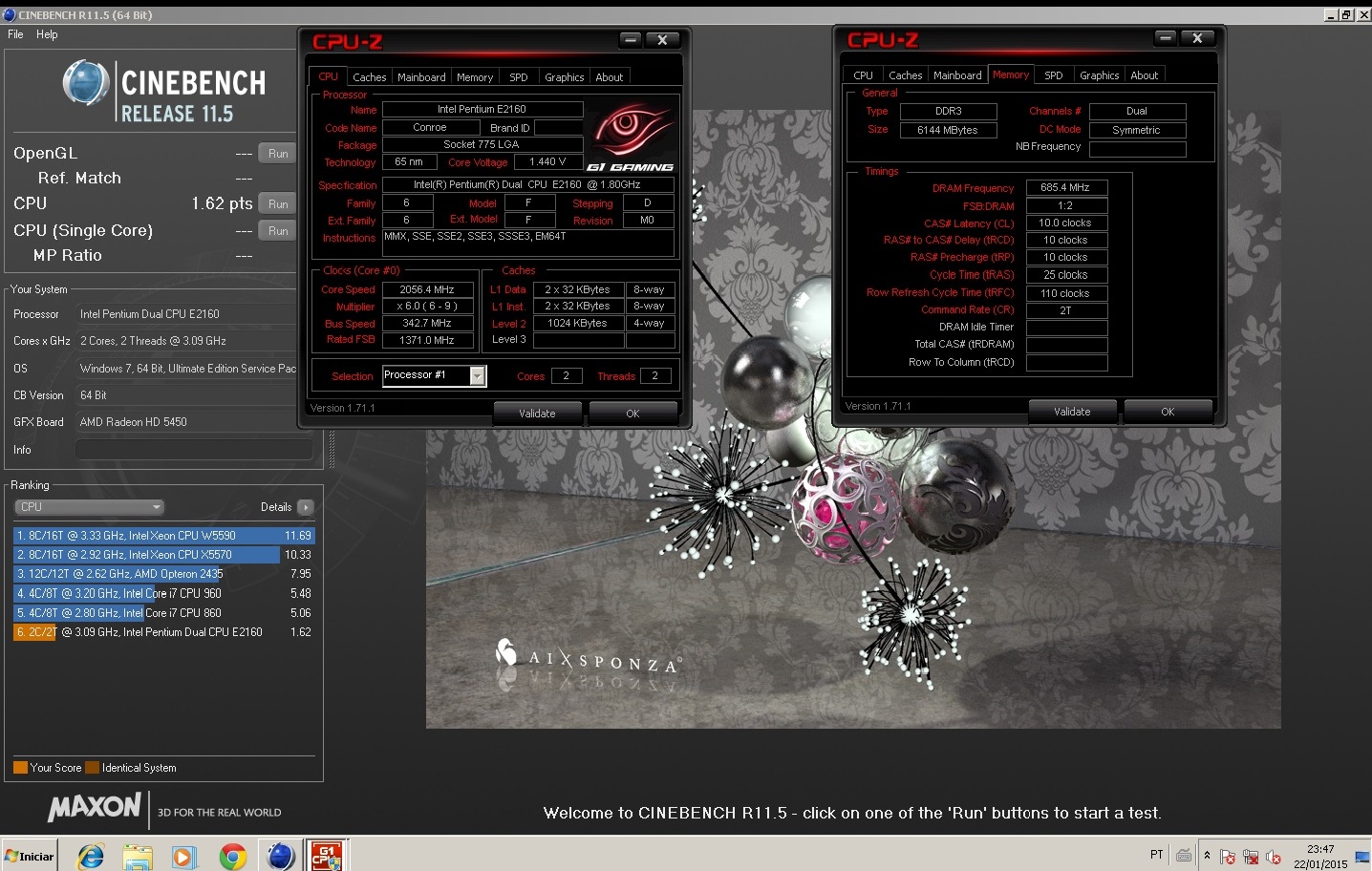Open About tab in right CPU-Z window
The image size is (1372, 871).
(x=1145, y=75)
